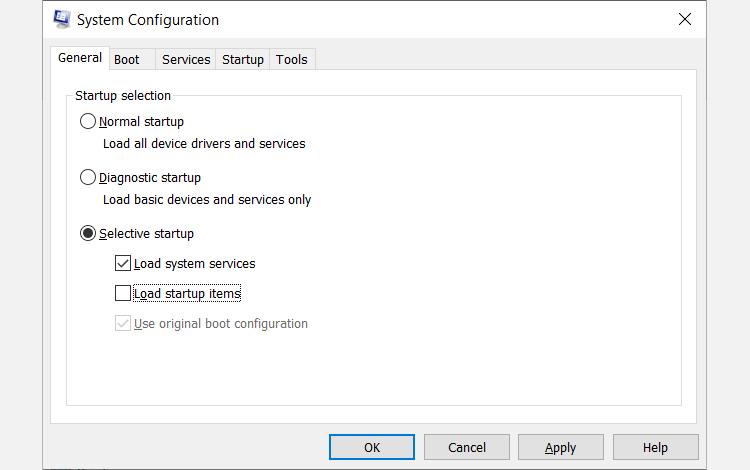
Task: Select the Selective startup radio button
Action: (88, 233)
